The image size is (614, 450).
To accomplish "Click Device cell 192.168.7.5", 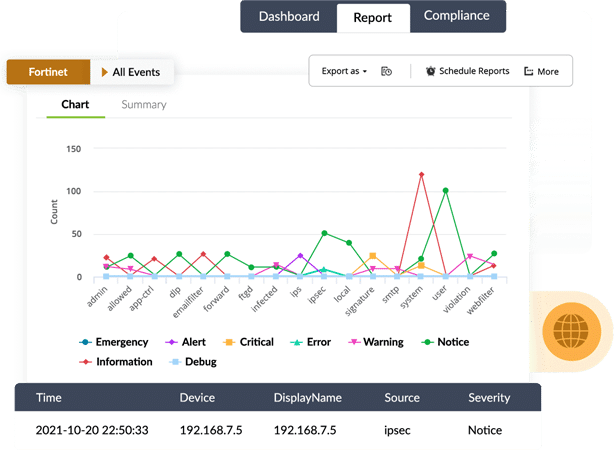I will [211, 430].
